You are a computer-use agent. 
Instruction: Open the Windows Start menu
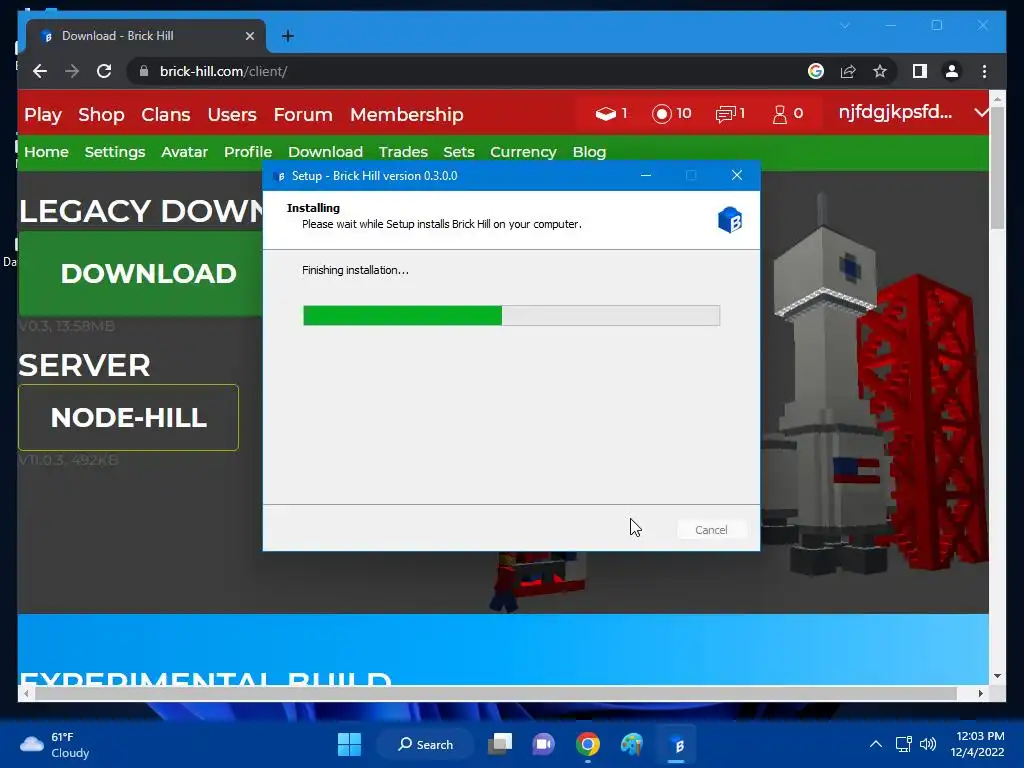[349, 744]
